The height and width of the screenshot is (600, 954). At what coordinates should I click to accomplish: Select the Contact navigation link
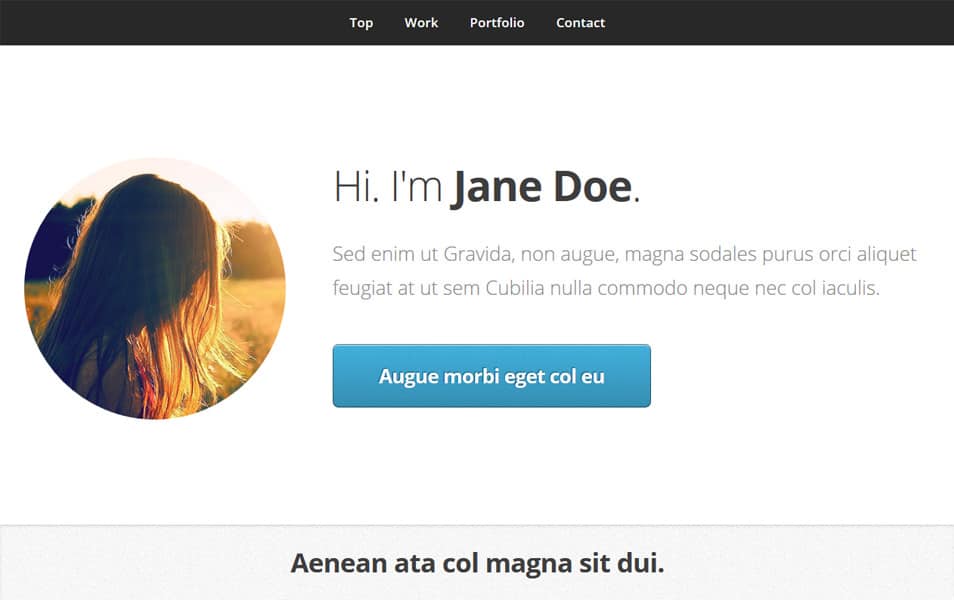[x=580, y=23]
